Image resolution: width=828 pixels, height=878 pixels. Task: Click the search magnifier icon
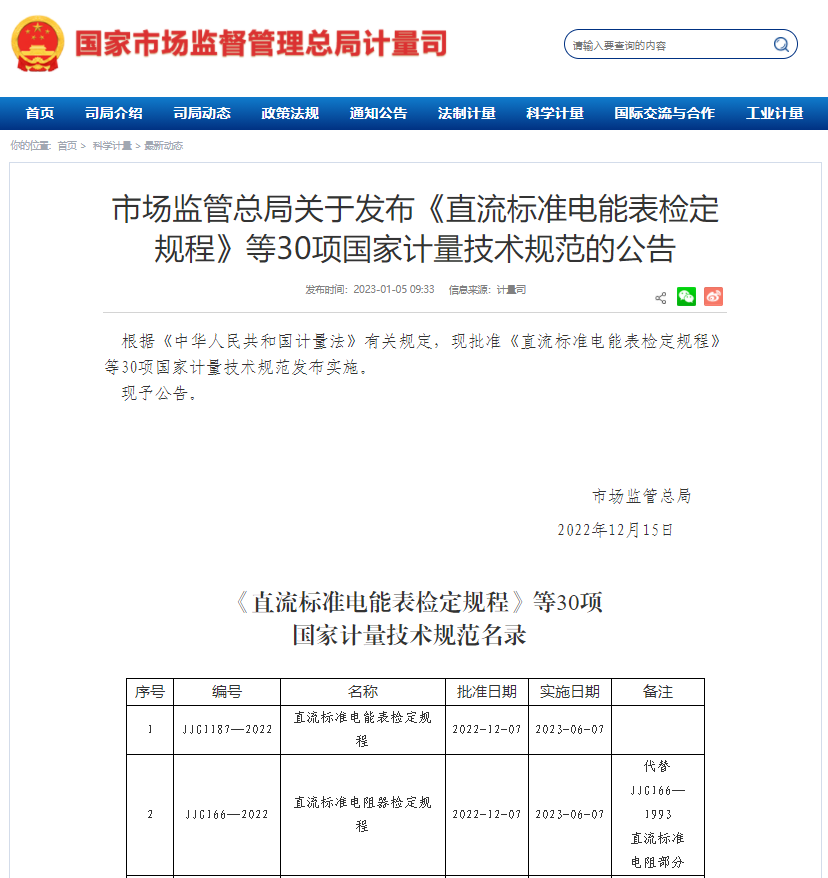[x=781, y=45]
